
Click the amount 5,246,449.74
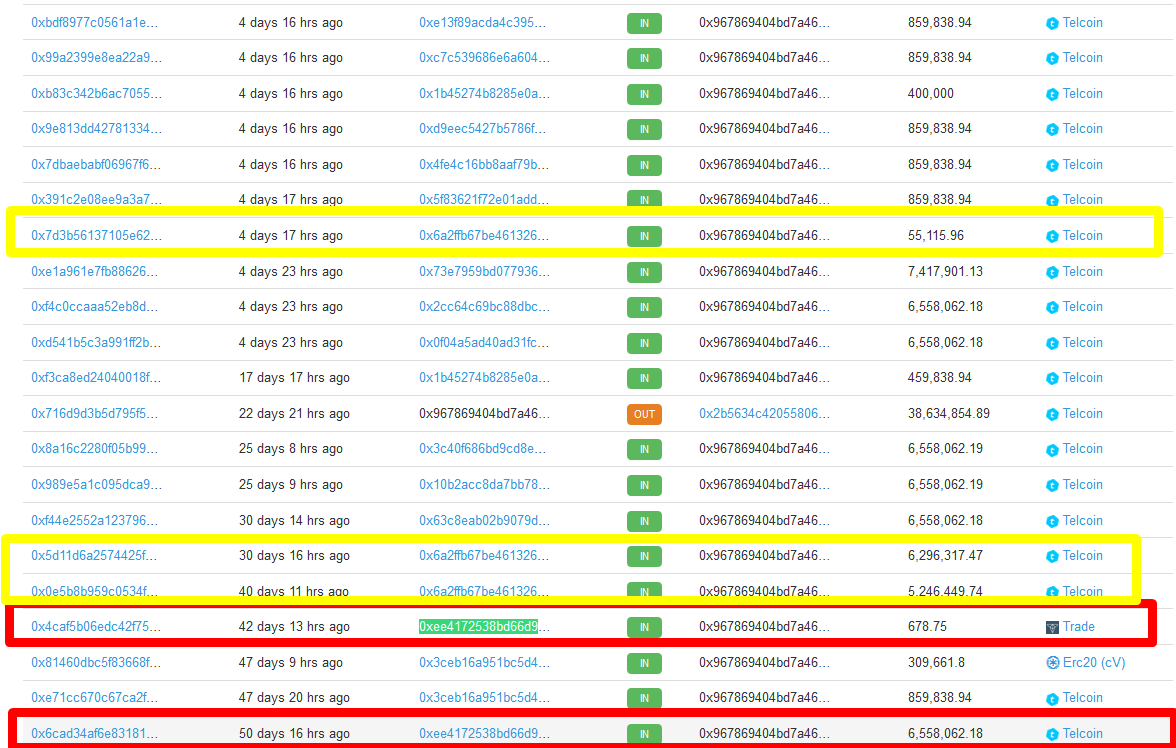945,591
